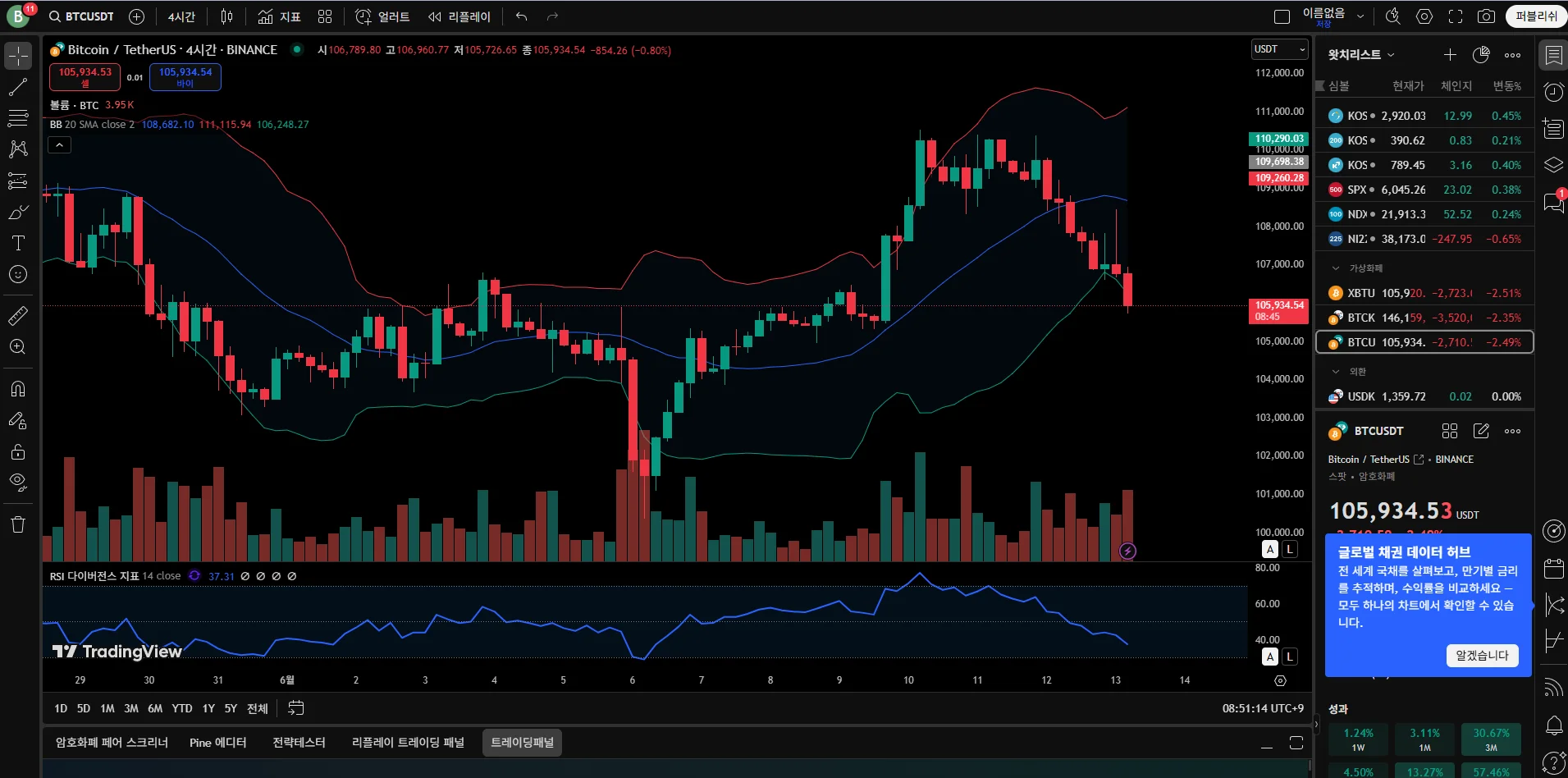Click the red 105,934.53 sell button
Viewport: 1568px width, 778px height.
click(85, 77)
